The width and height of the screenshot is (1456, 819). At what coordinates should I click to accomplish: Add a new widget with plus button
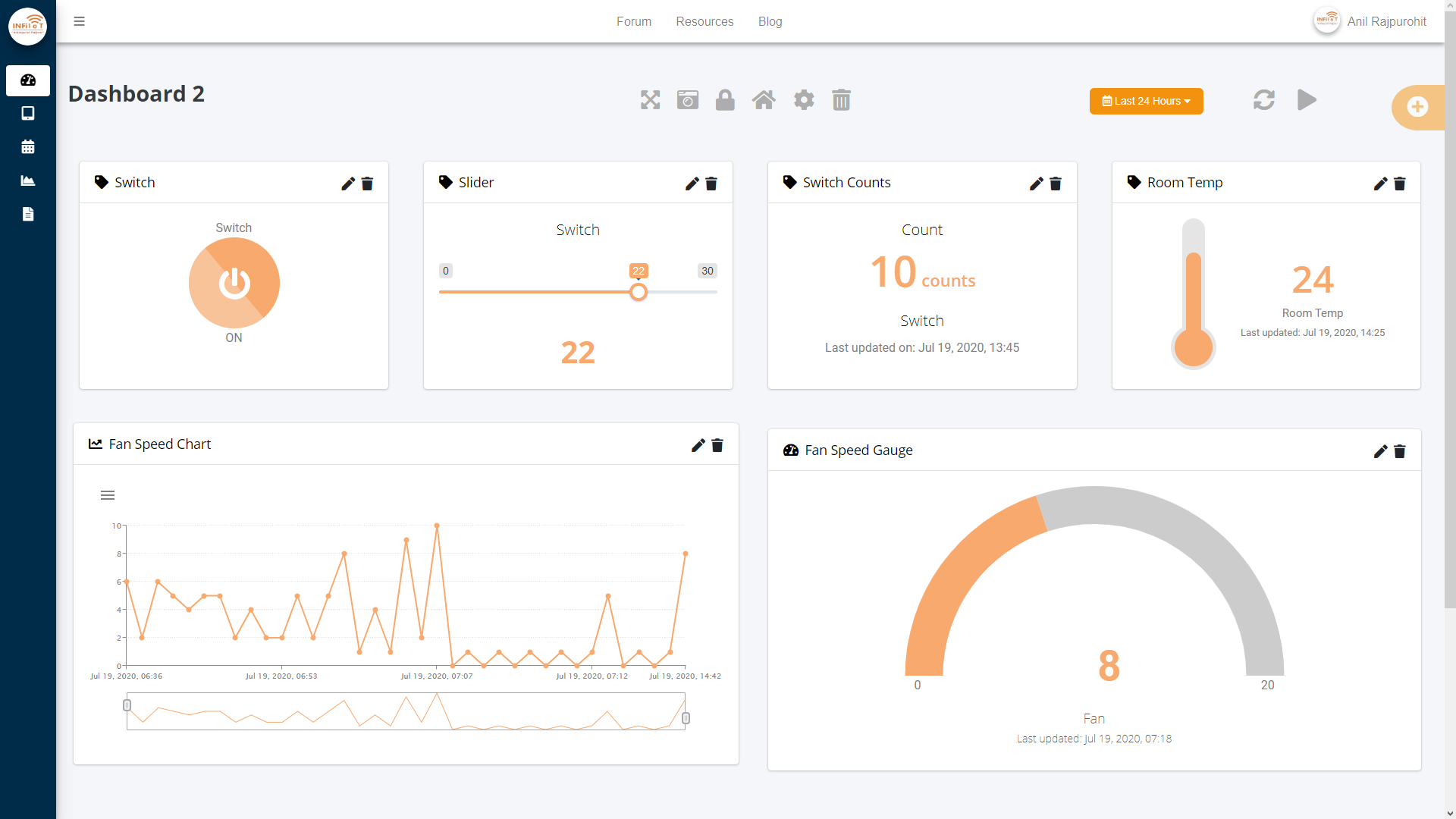tap(1417, 107)
